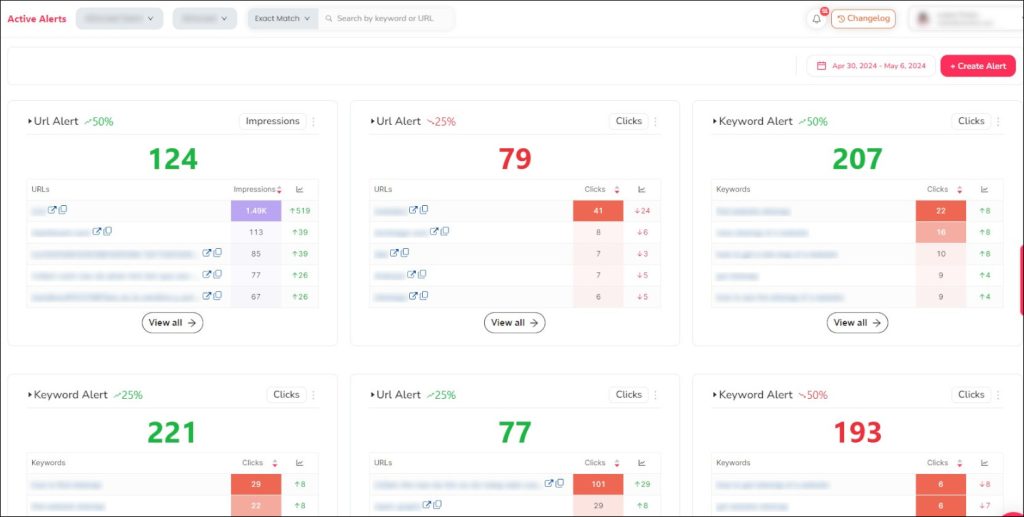Open the Apr 30 – May 6, 2024 date picker

(871, 66)
